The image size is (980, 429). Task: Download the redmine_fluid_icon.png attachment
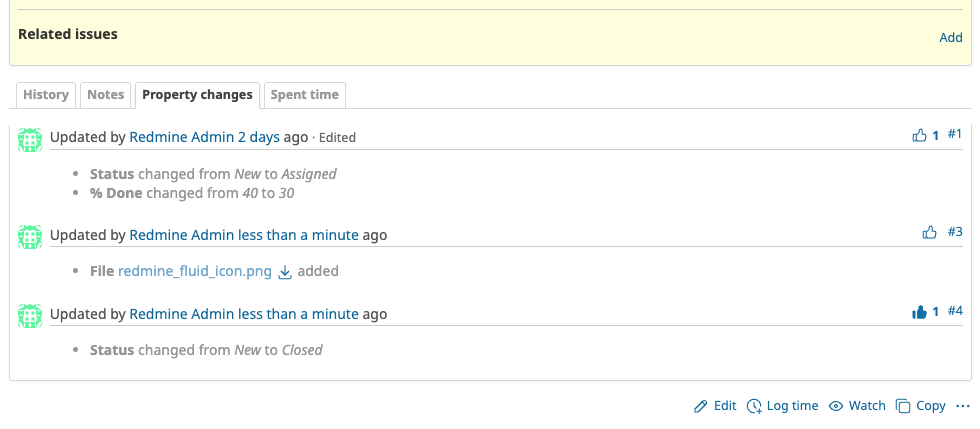tap(284, 271)
